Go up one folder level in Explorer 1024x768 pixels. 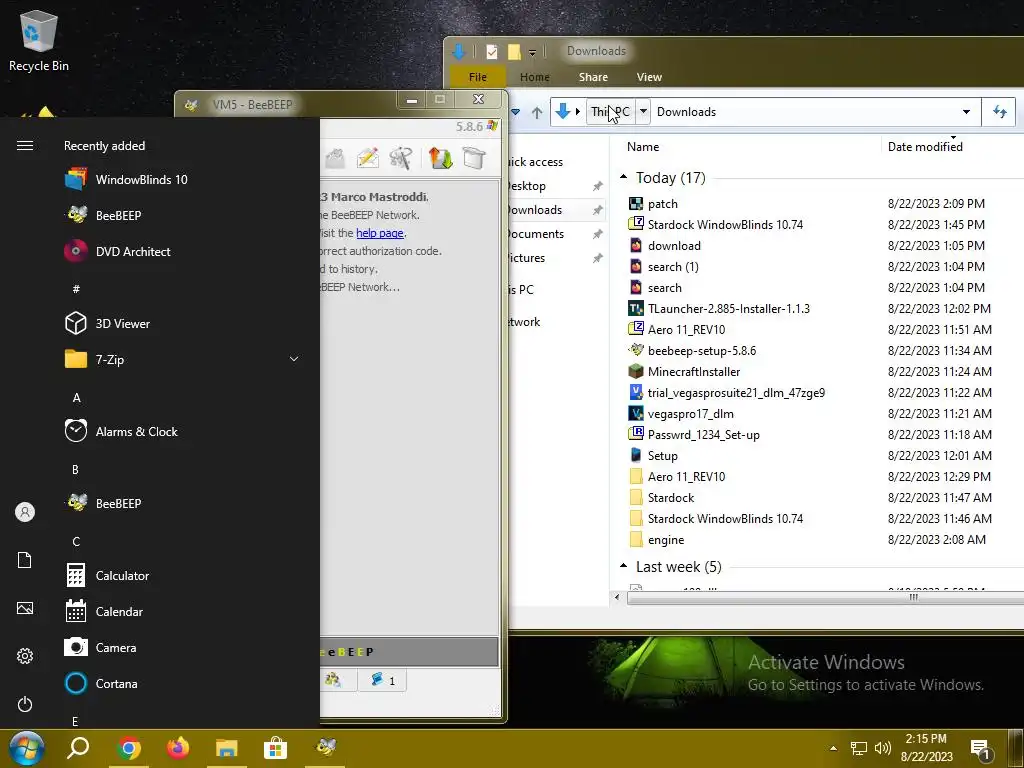point(537,112)
